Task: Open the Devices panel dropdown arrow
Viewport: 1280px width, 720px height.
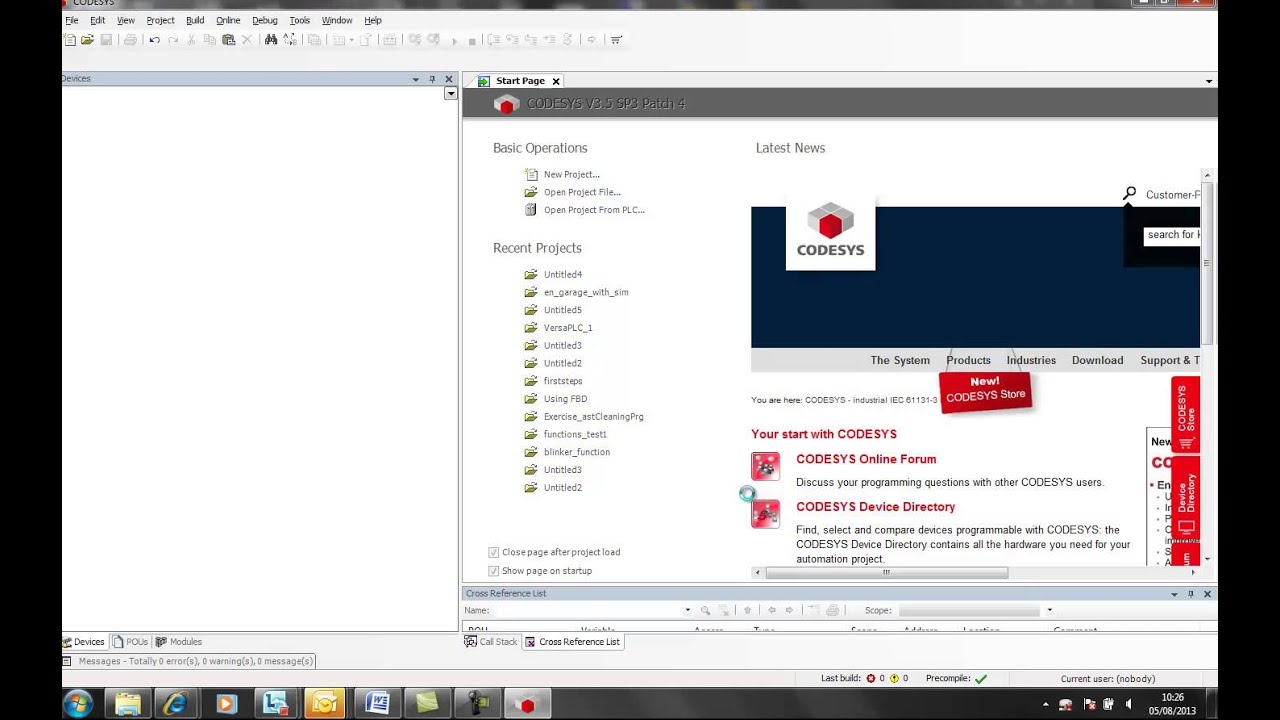Action: (x=416, y=79)
